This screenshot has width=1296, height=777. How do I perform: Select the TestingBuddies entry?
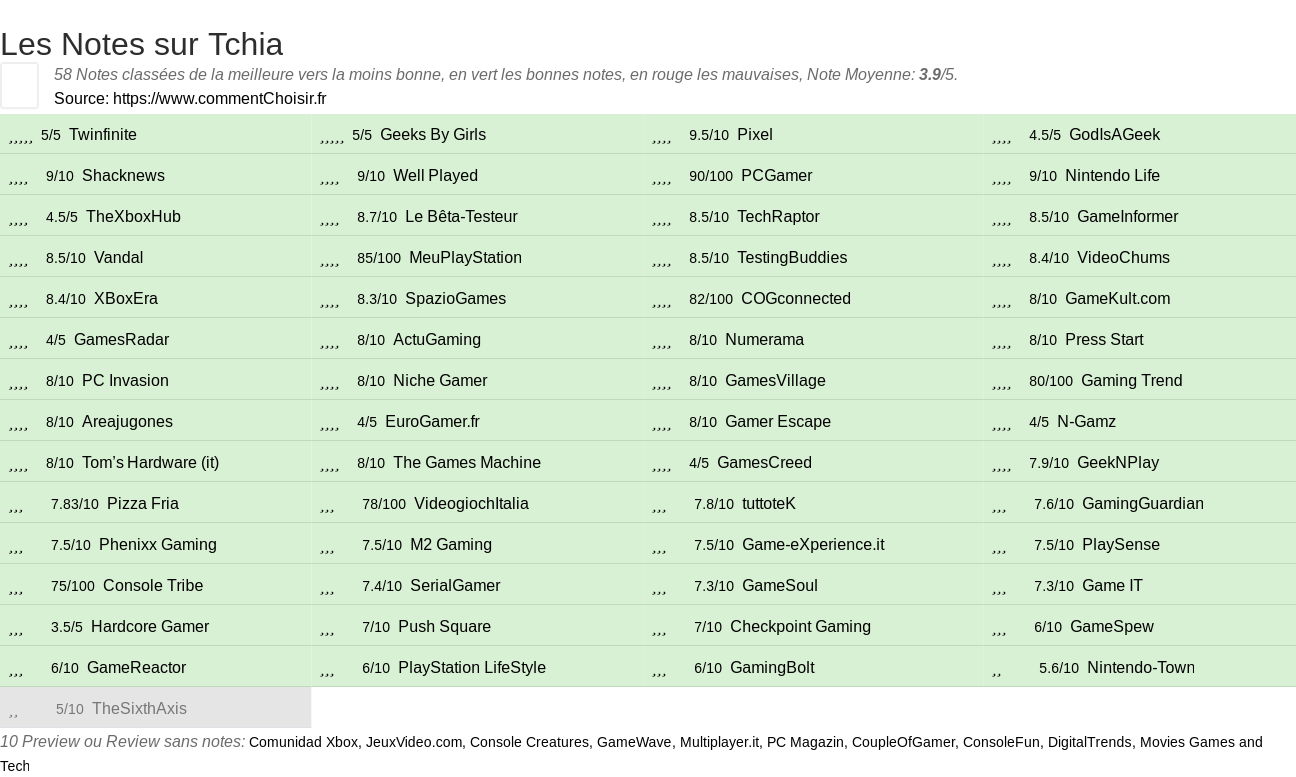(792, 257)
